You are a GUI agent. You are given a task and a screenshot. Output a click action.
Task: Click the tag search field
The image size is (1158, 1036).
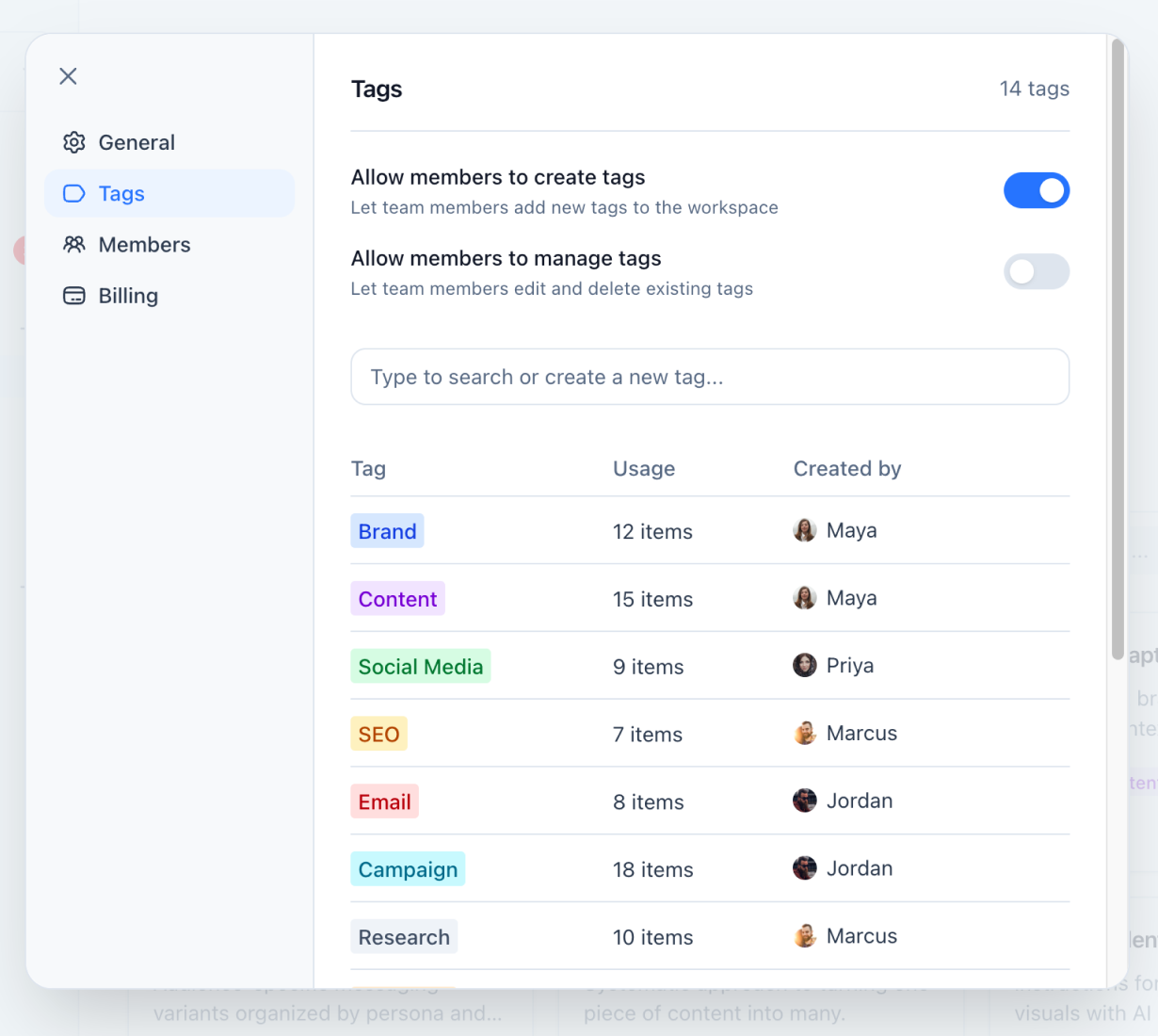click(x=710, y=377)
